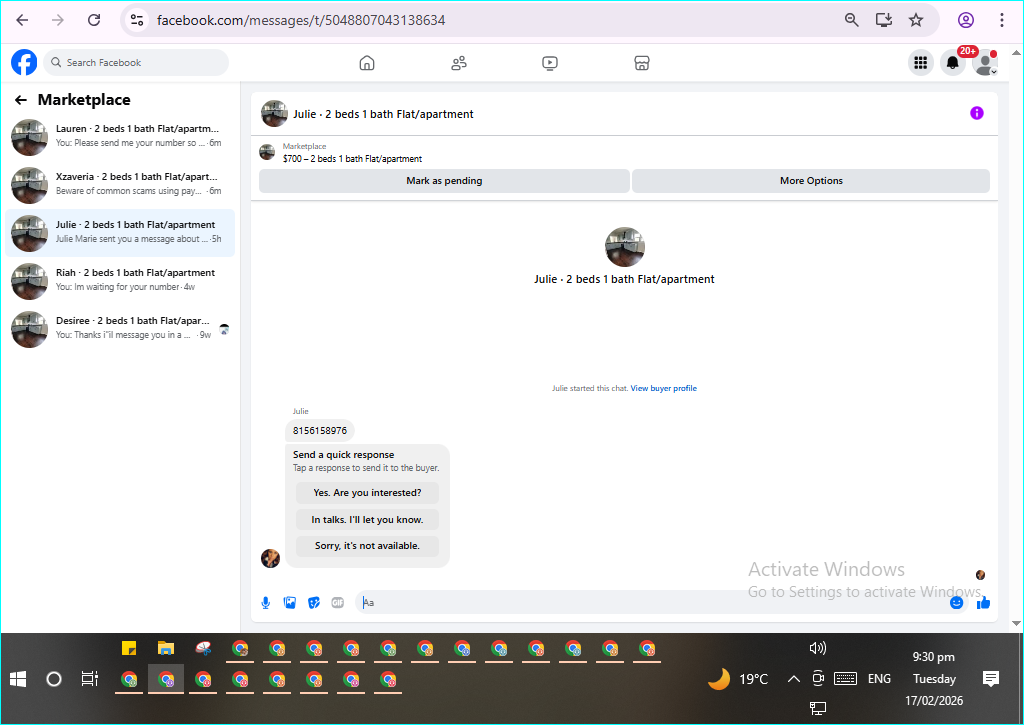The height and width of the screenshot is (725, 1024).
Task: Open Cortana search circle on taskbar
Action: (54, 679)
